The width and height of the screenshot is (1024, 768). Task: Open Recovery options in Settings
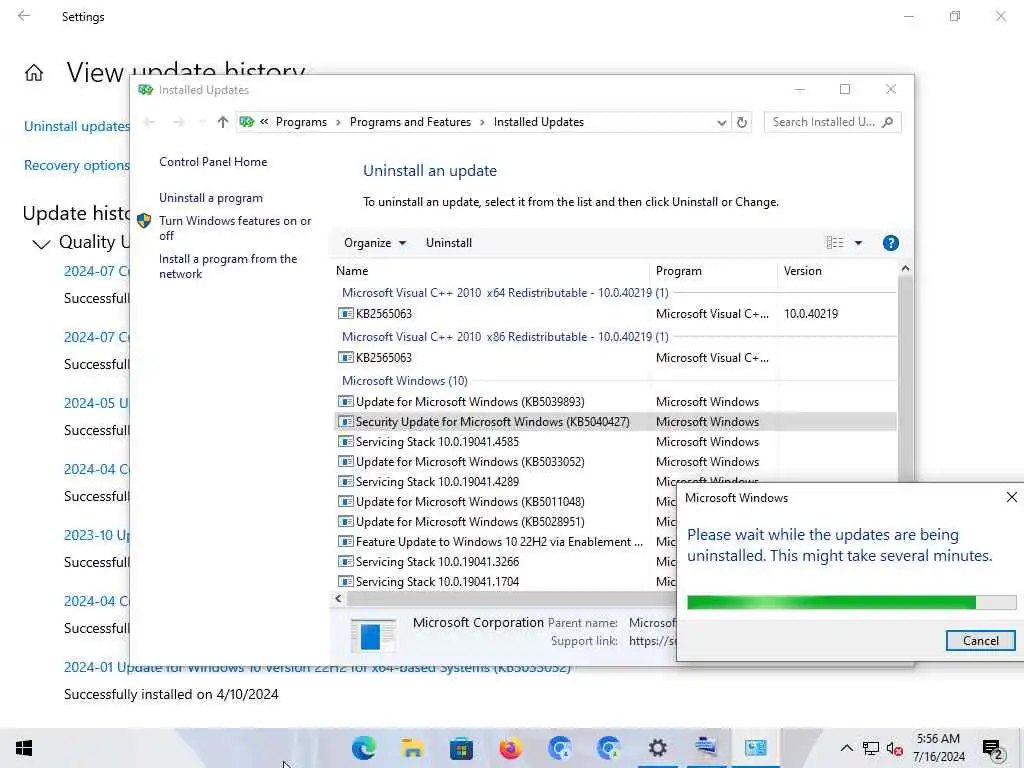point(77,165)
